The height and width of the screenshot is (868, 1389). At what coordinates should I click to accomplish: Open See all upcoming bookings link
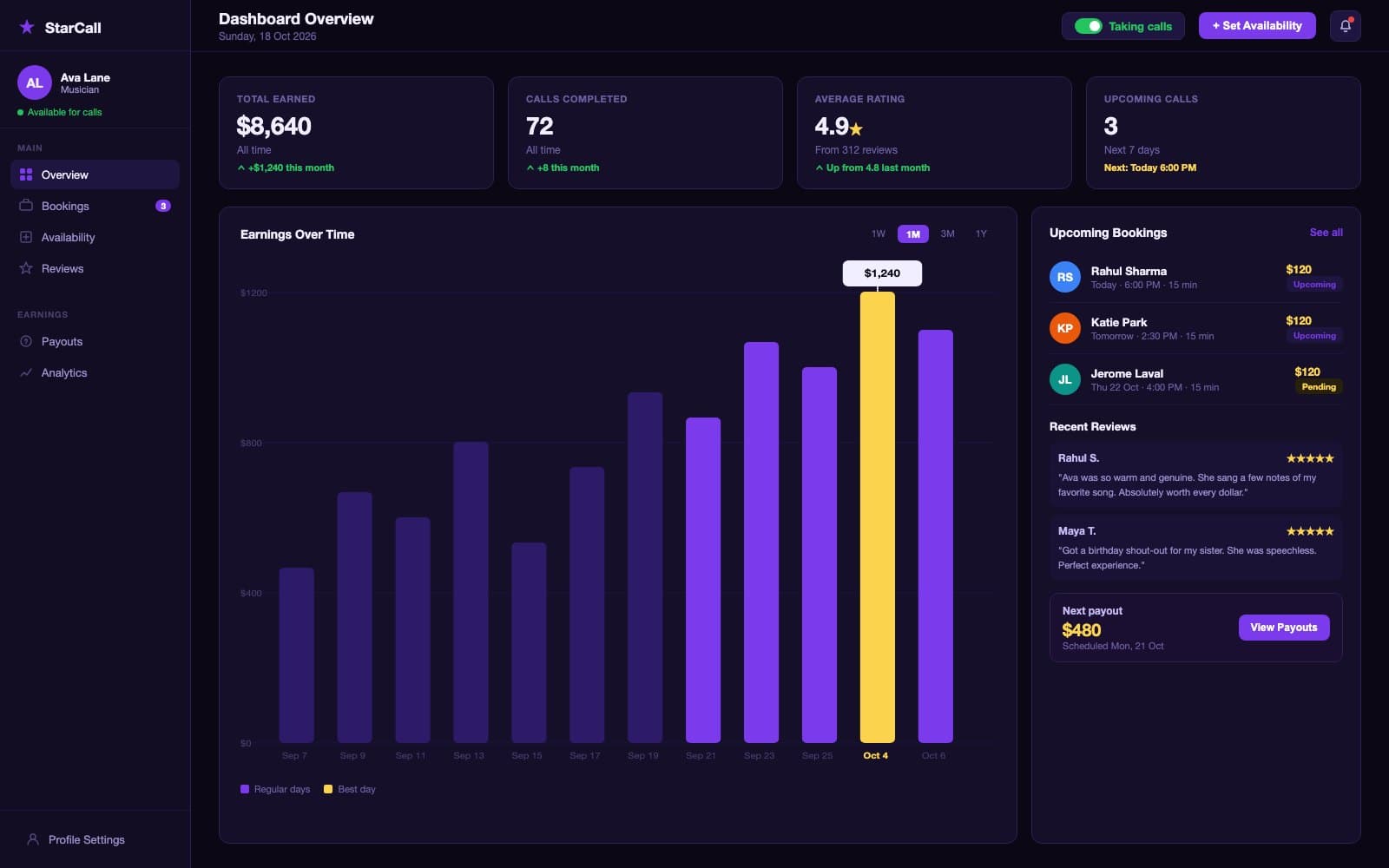(1326, 233)
